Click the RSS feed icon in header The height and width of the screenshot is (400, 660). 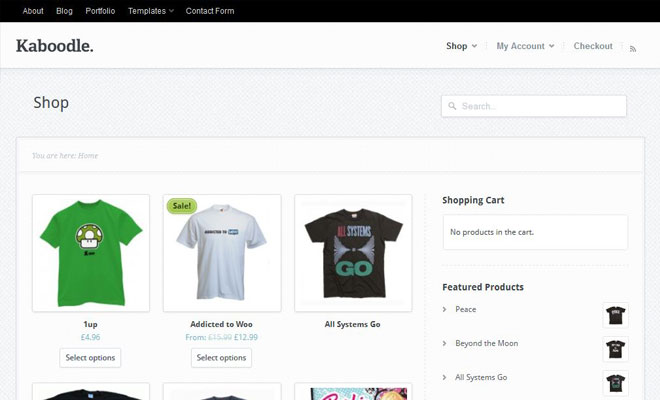tap(632, 48)
